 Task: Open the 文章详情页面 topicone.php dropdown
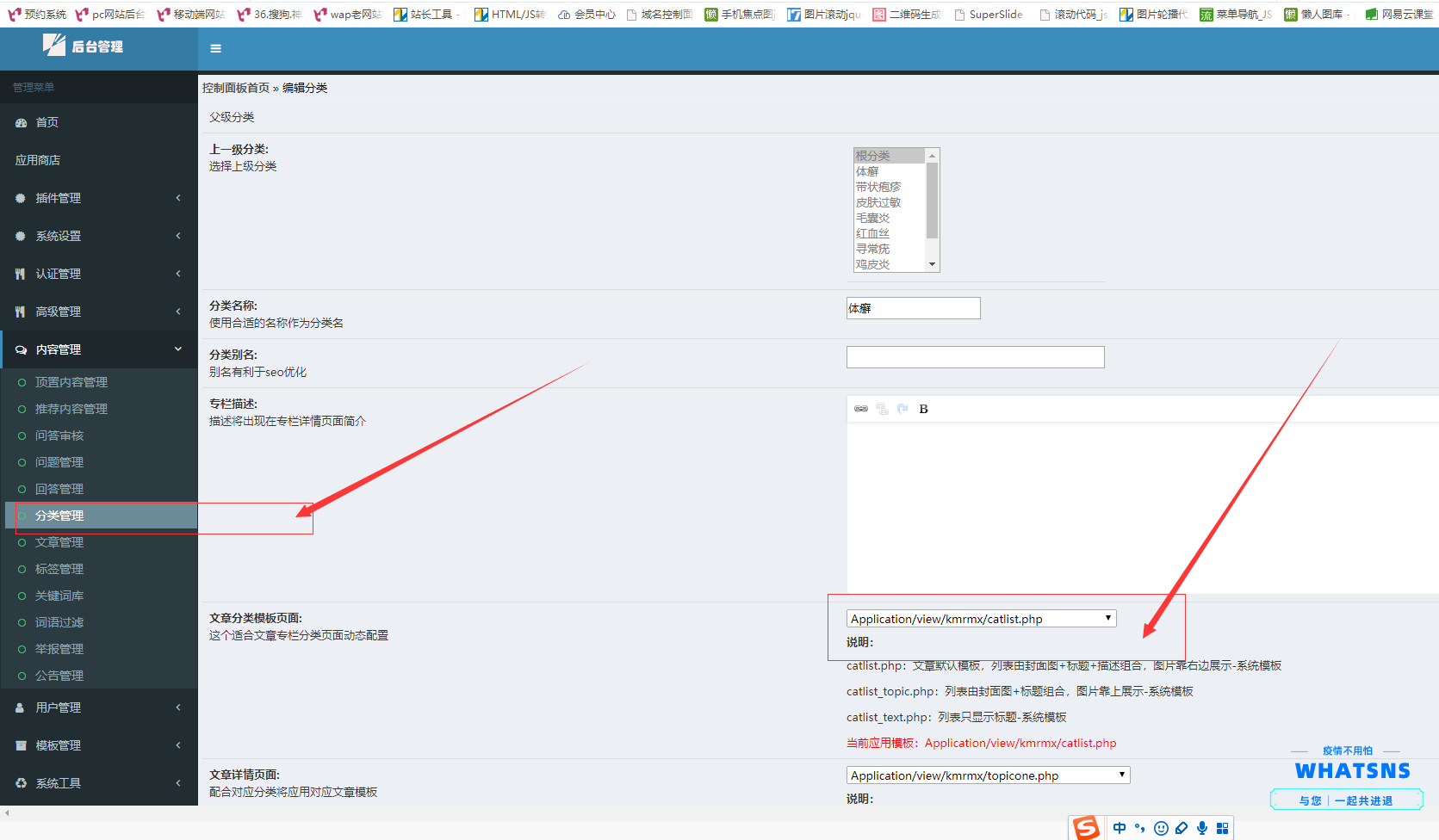click(988, 775)
